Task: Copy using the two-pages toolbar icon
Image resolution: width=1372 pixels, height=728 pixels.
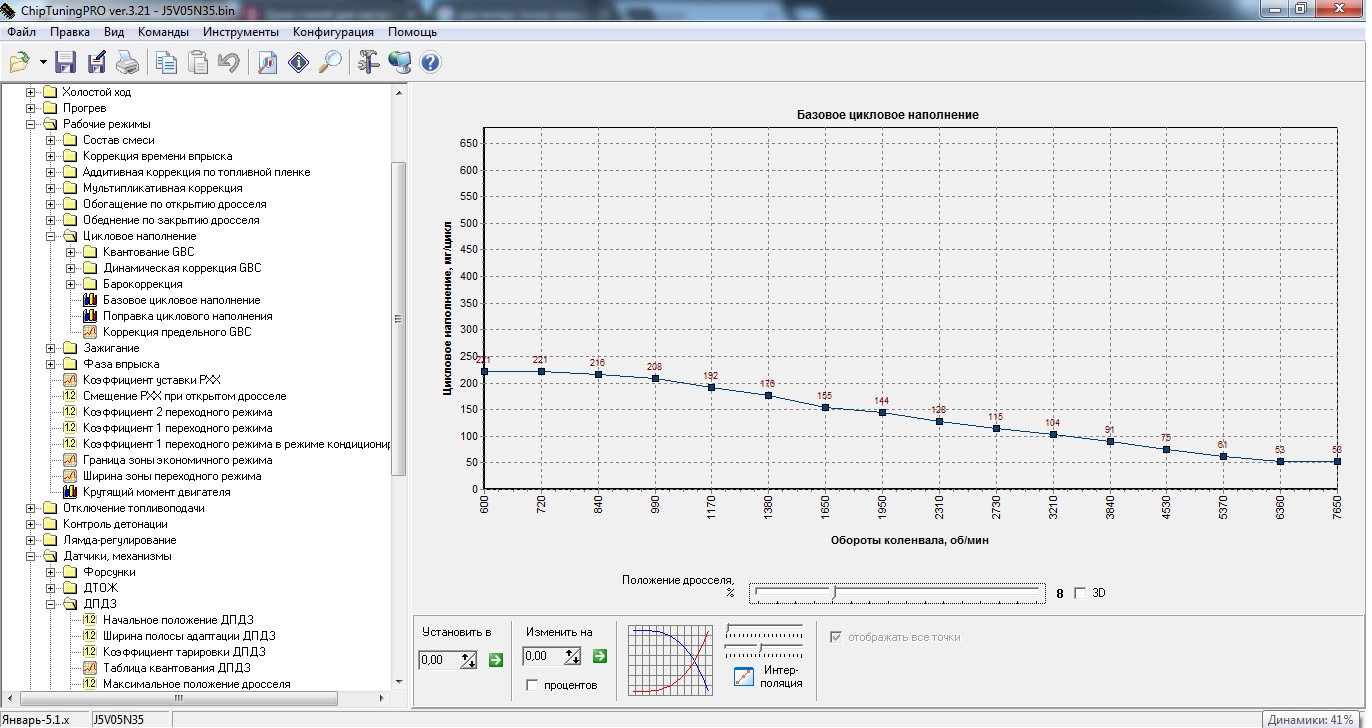Action: click(x=166, y=63)
